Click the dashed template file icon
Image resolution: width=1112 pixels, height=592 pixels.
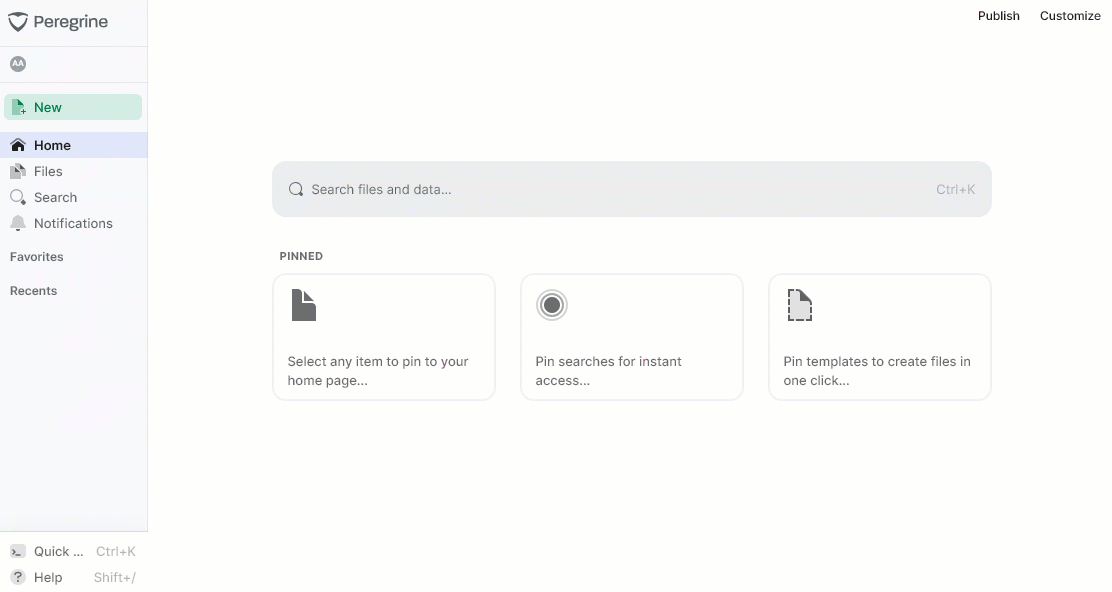click(799, 305)
